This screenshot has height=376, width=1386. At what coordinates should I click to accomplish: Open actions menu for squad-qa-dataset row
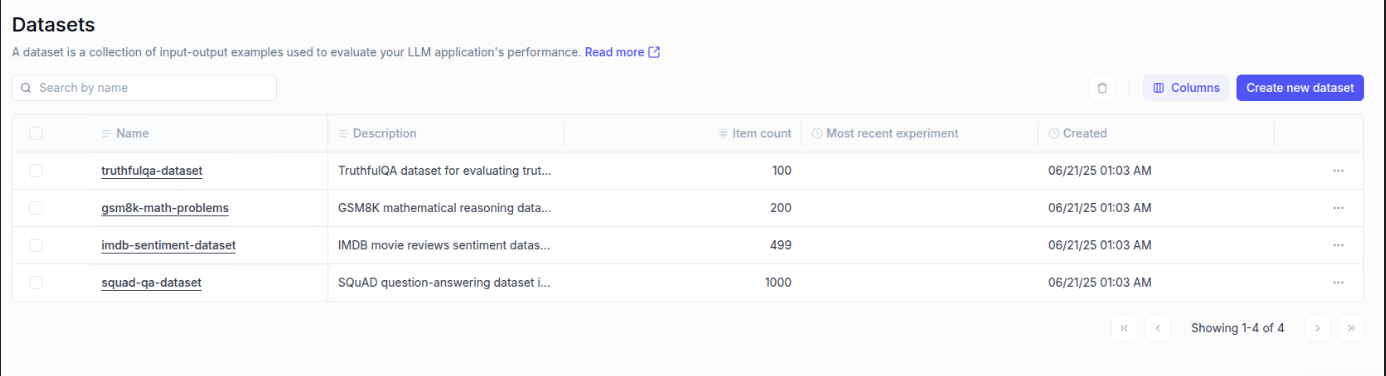[x=1338, y=283]
